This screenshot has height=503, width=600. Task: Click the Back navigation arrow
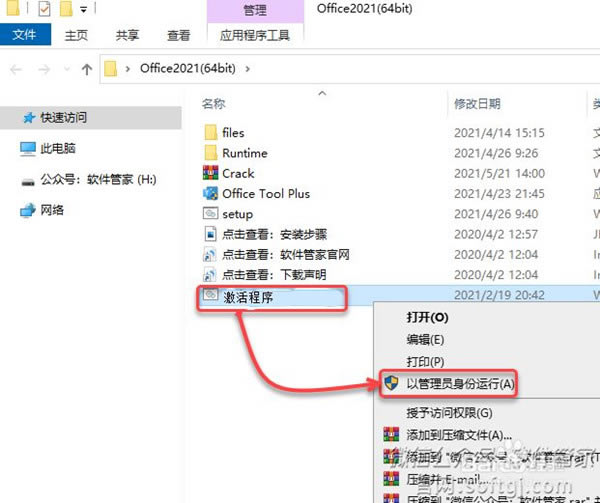(16, 70)
